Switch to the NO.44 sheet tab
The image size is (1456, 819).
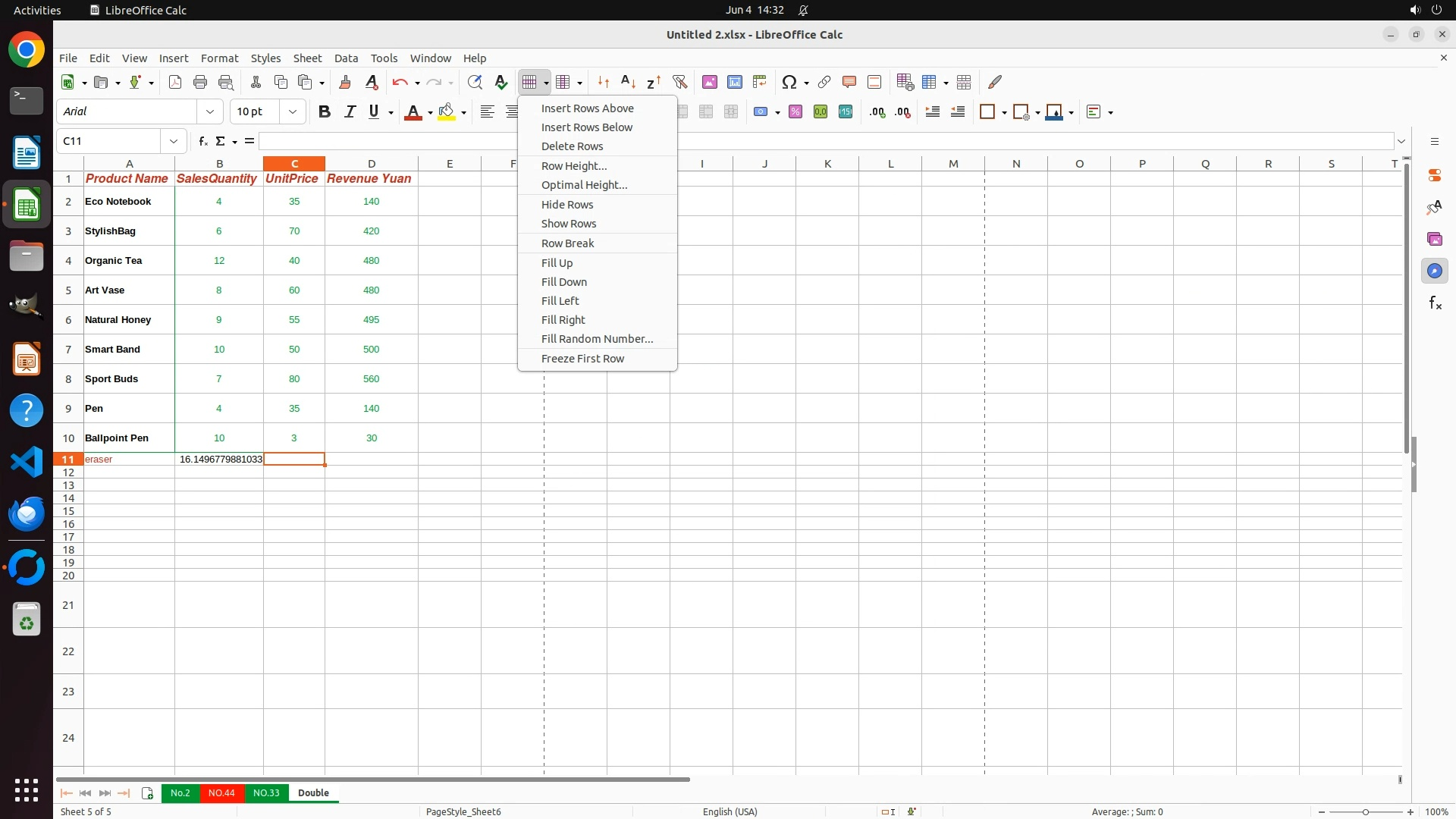(221, 792)
